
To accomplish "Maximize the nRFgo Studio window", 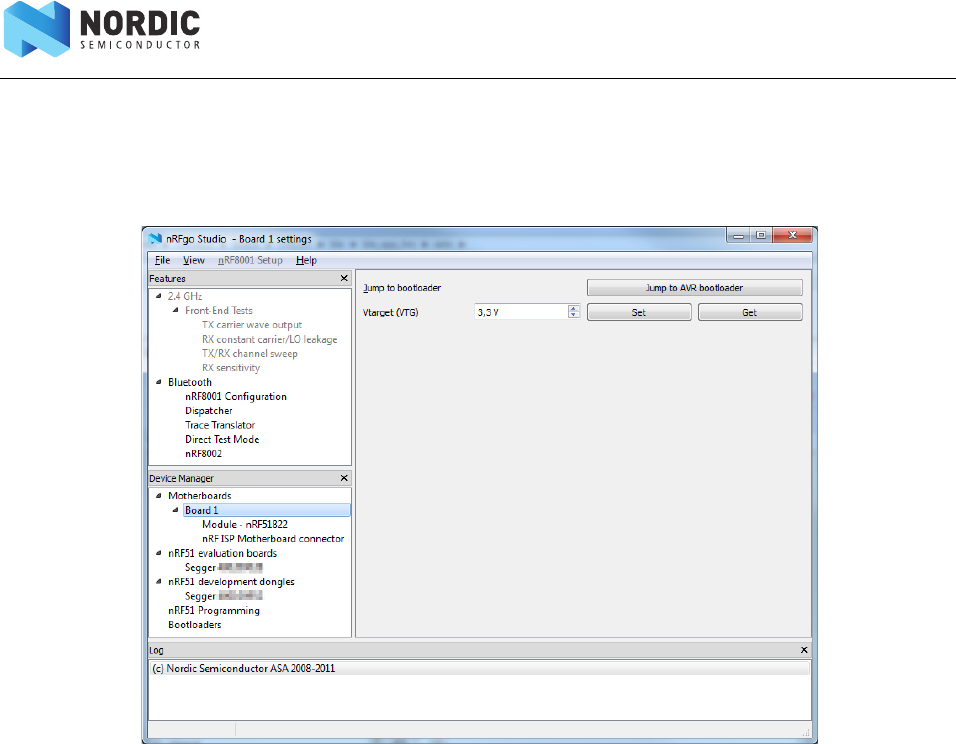I will pyautogui.click(x=761, y=235).
